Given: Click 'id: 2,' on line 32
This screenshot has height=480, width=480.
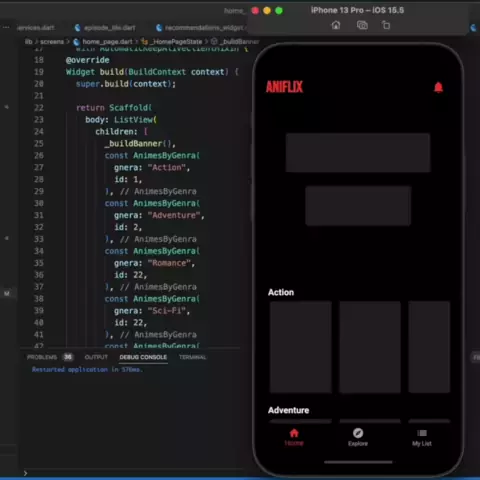Looking at the screenshot, I should point(128,227).
